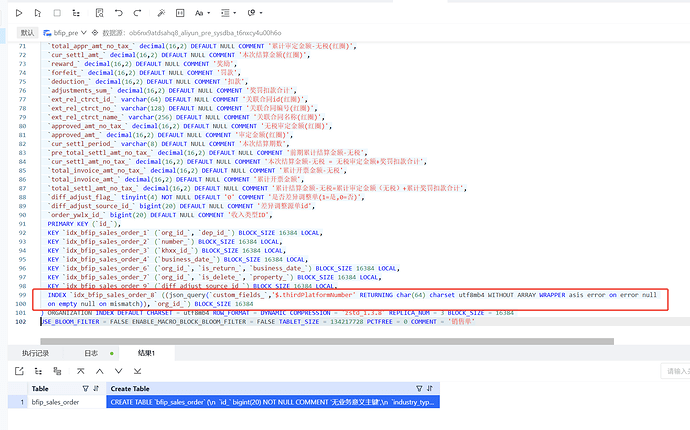Click the datasource icon before 数据源

coord(95,33)
